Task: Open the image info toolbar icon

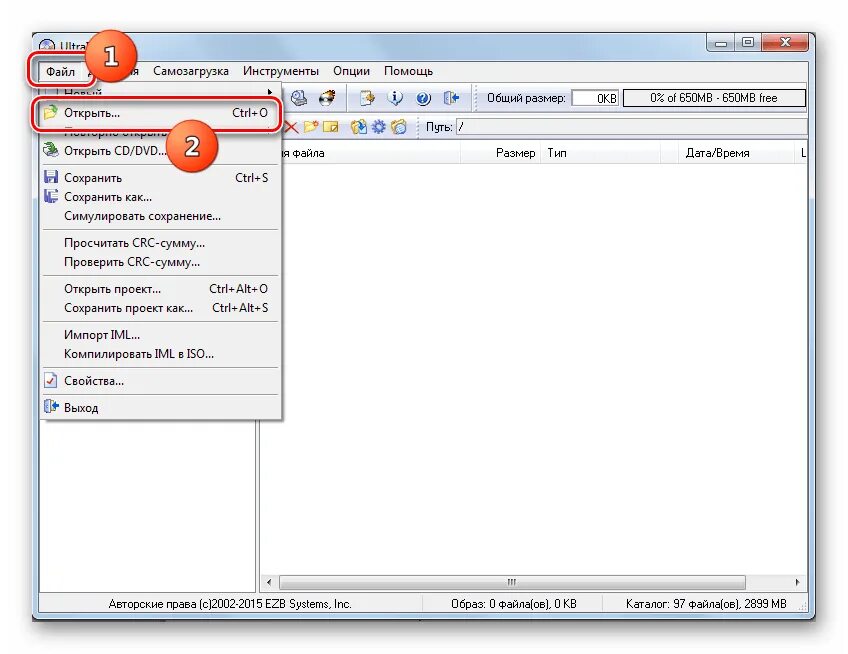Action: click(395, 98)
